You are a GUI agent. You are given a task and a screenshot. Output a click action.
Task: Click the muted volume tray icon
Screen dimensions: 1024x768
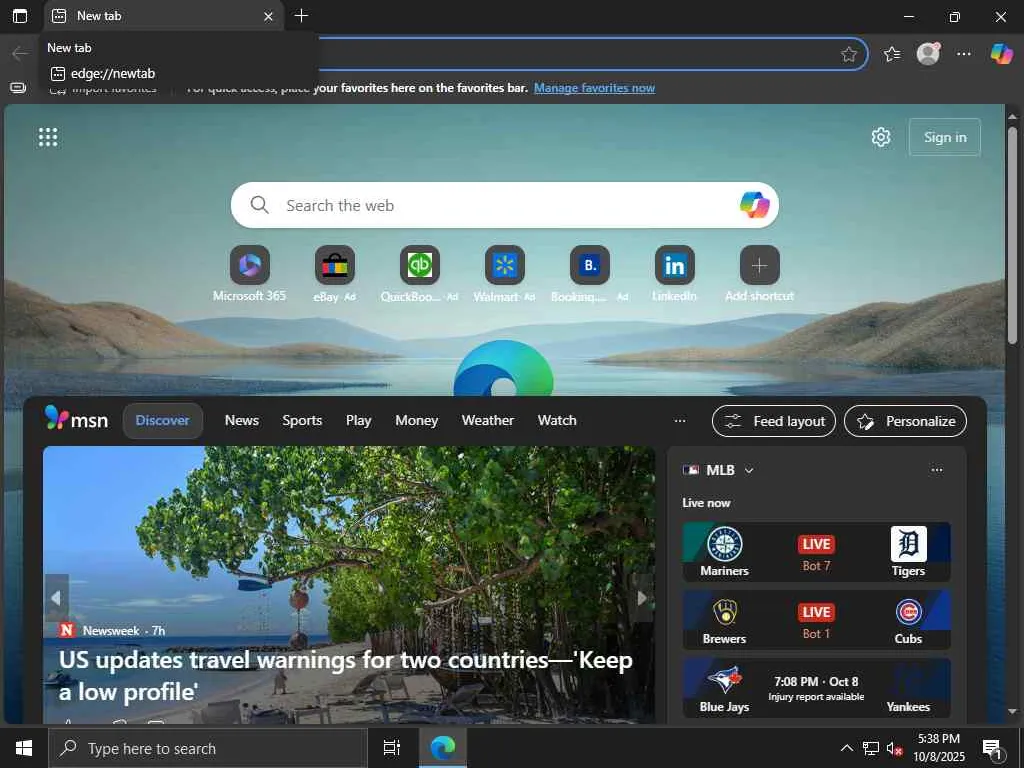click(x=894, y=748)
